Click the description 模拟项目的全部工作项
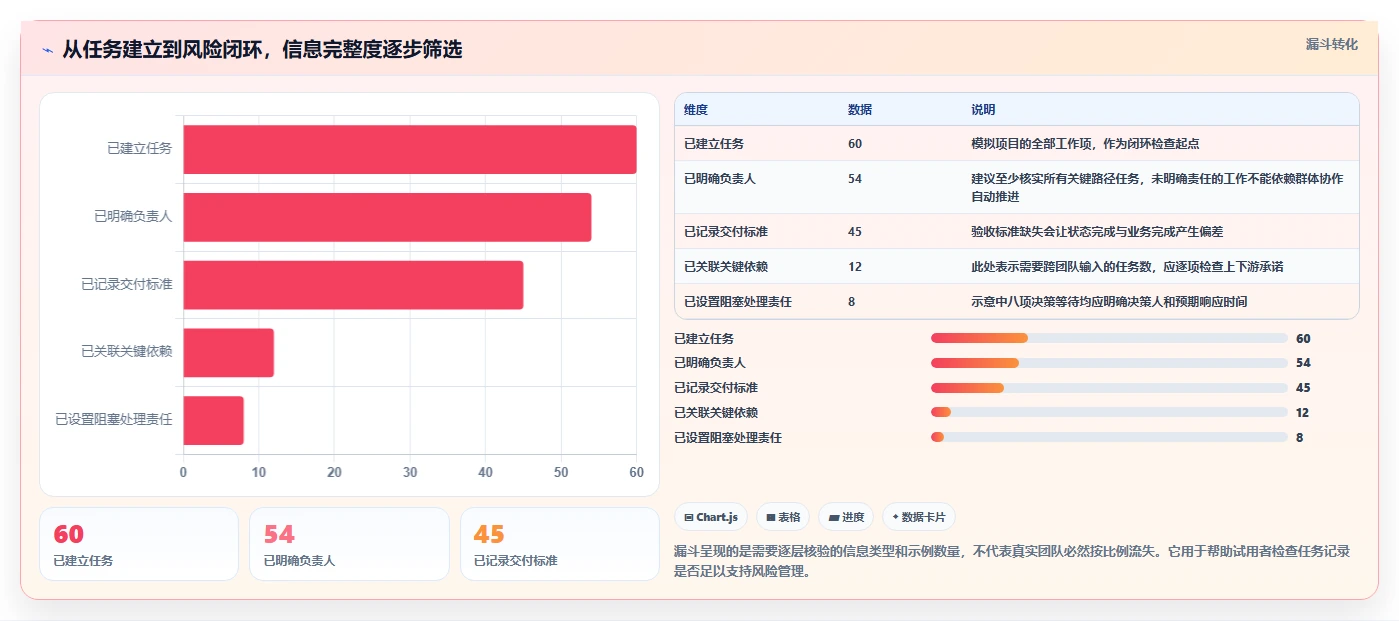Viewport: 1399px width, 621px height. click(1085, 144)
